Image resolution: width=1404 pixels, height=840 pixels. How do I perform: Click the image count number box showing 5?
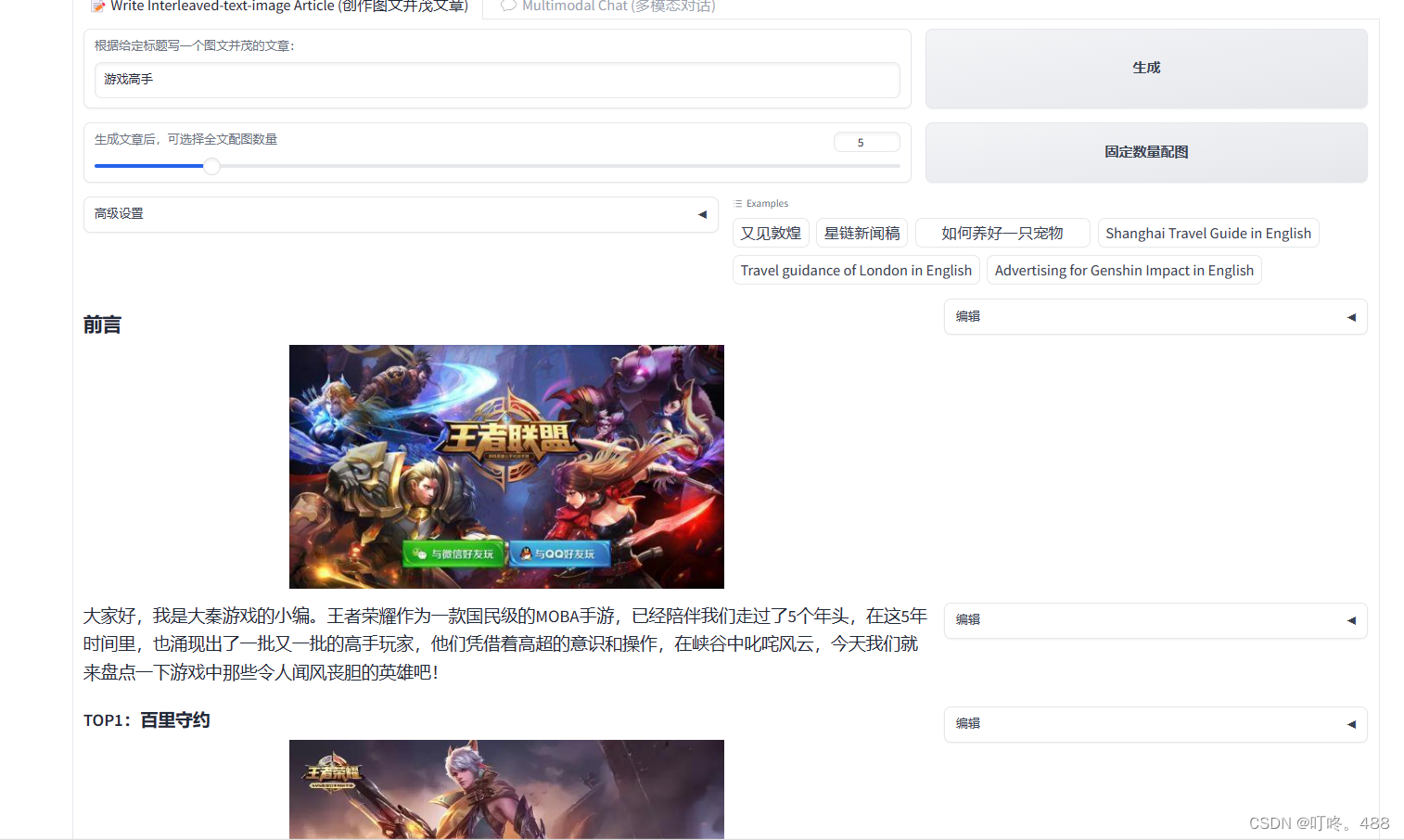pyautogui.click(x=866, y=142)
